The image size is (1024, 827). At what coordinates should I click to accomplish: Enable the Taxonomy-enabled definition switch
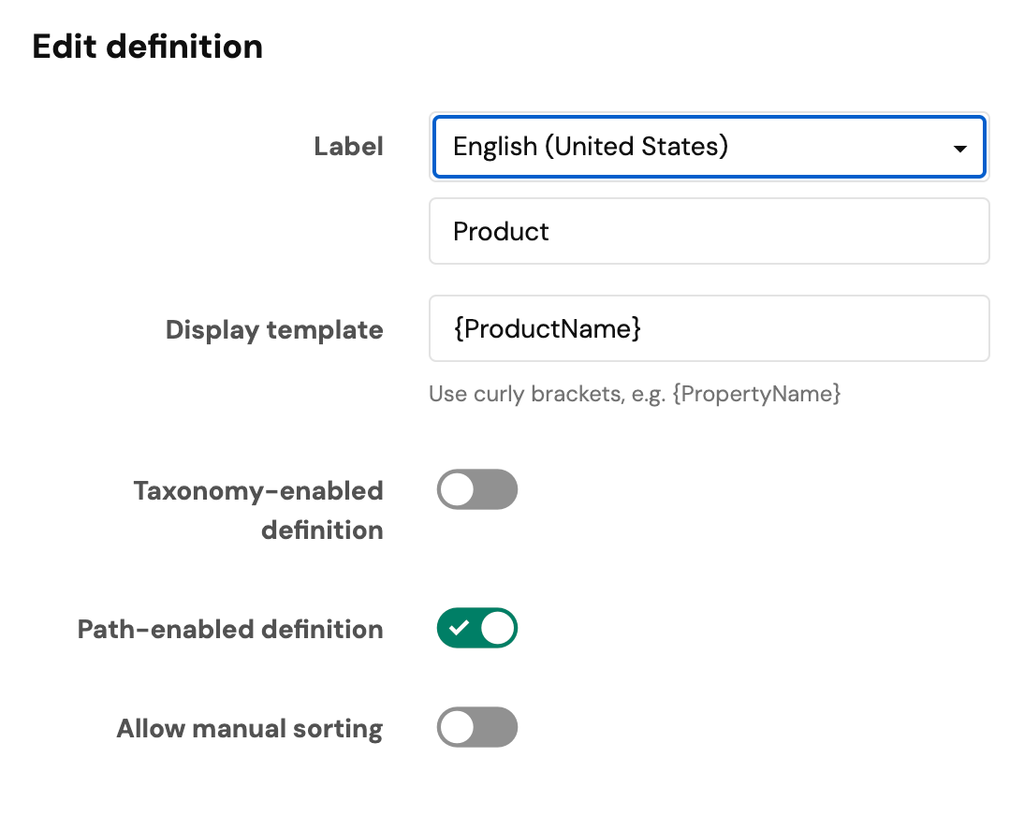coord(477,490)
